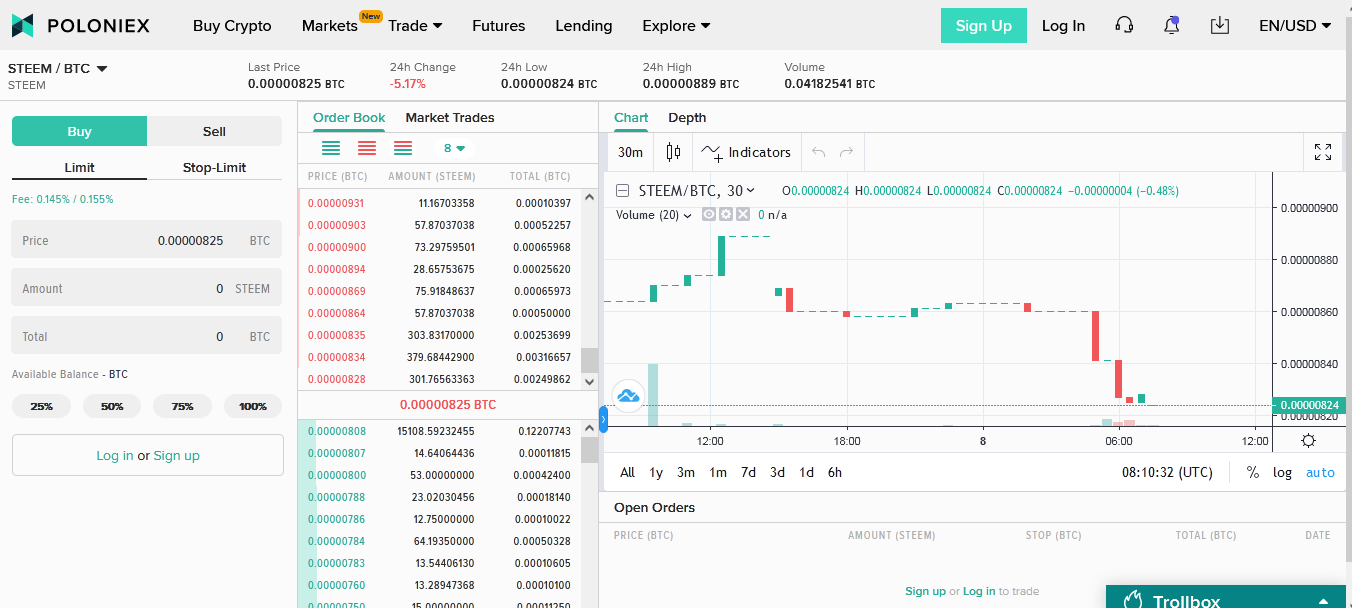Set chart range to All
The width and height of the screenshot is (1352, 608).
tap(627, 472)
